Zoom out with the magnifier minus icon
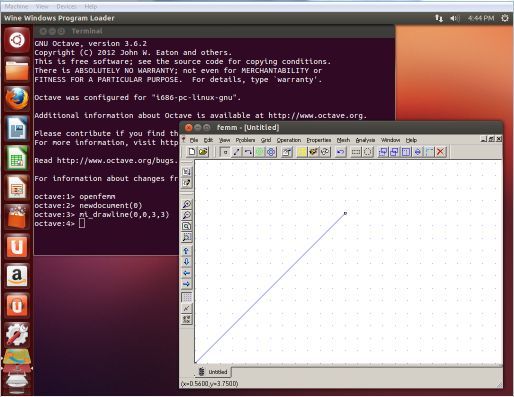 (187, 215)
